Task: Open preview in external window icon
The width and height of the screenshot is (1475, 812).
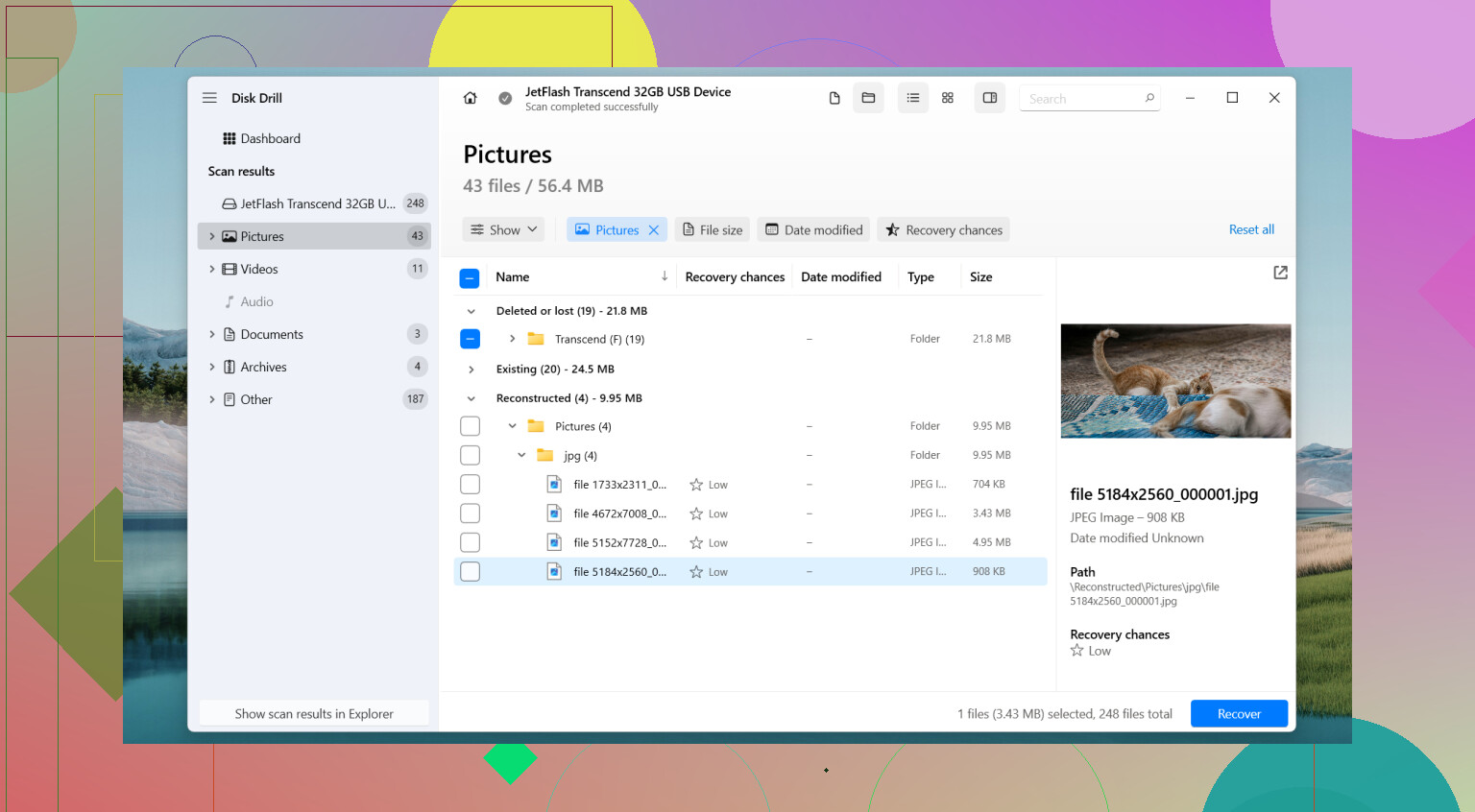Action: pos(1280,273)
